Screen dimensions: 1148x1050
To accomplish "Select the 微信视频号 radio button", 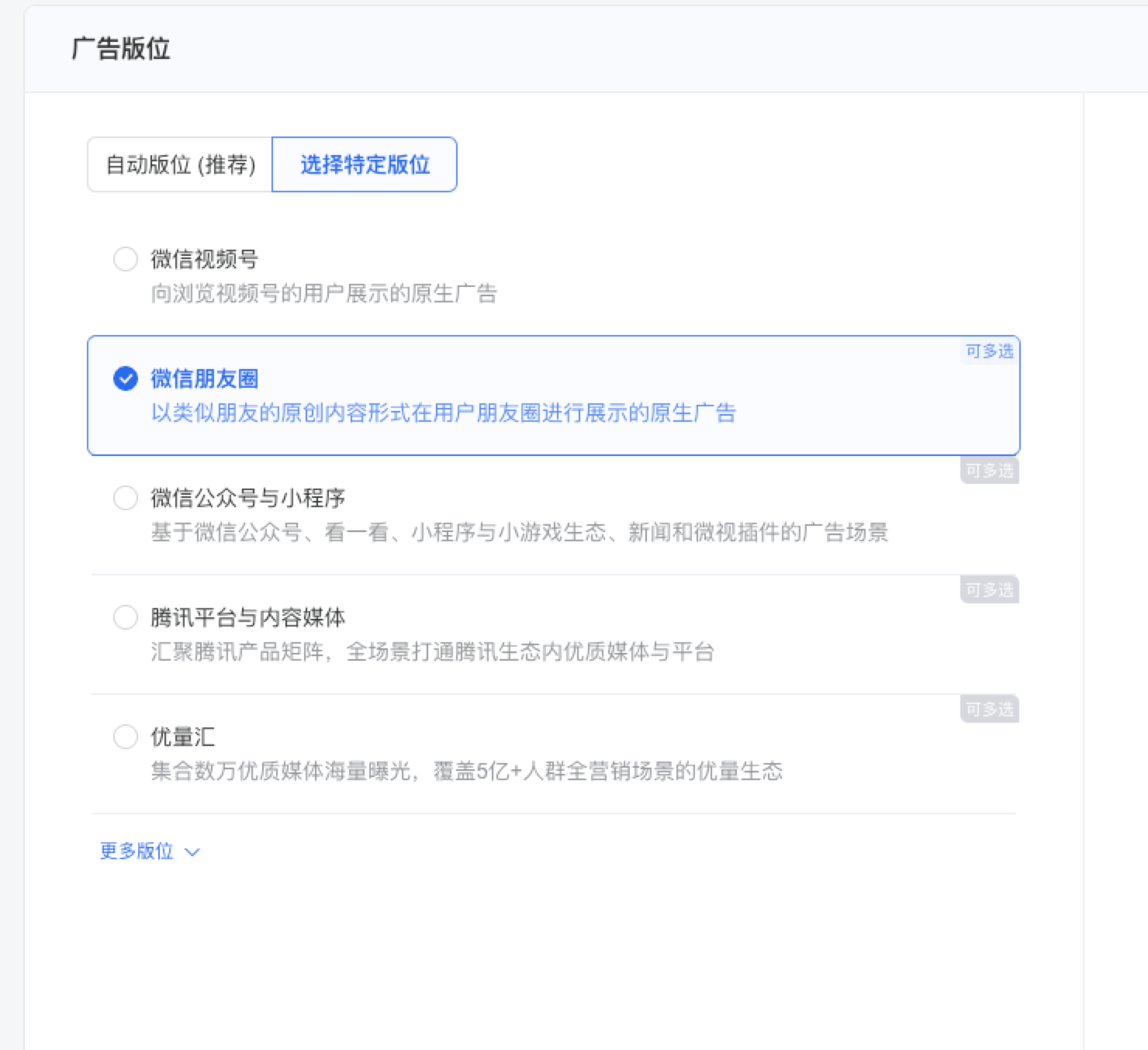I will point(126,259).
